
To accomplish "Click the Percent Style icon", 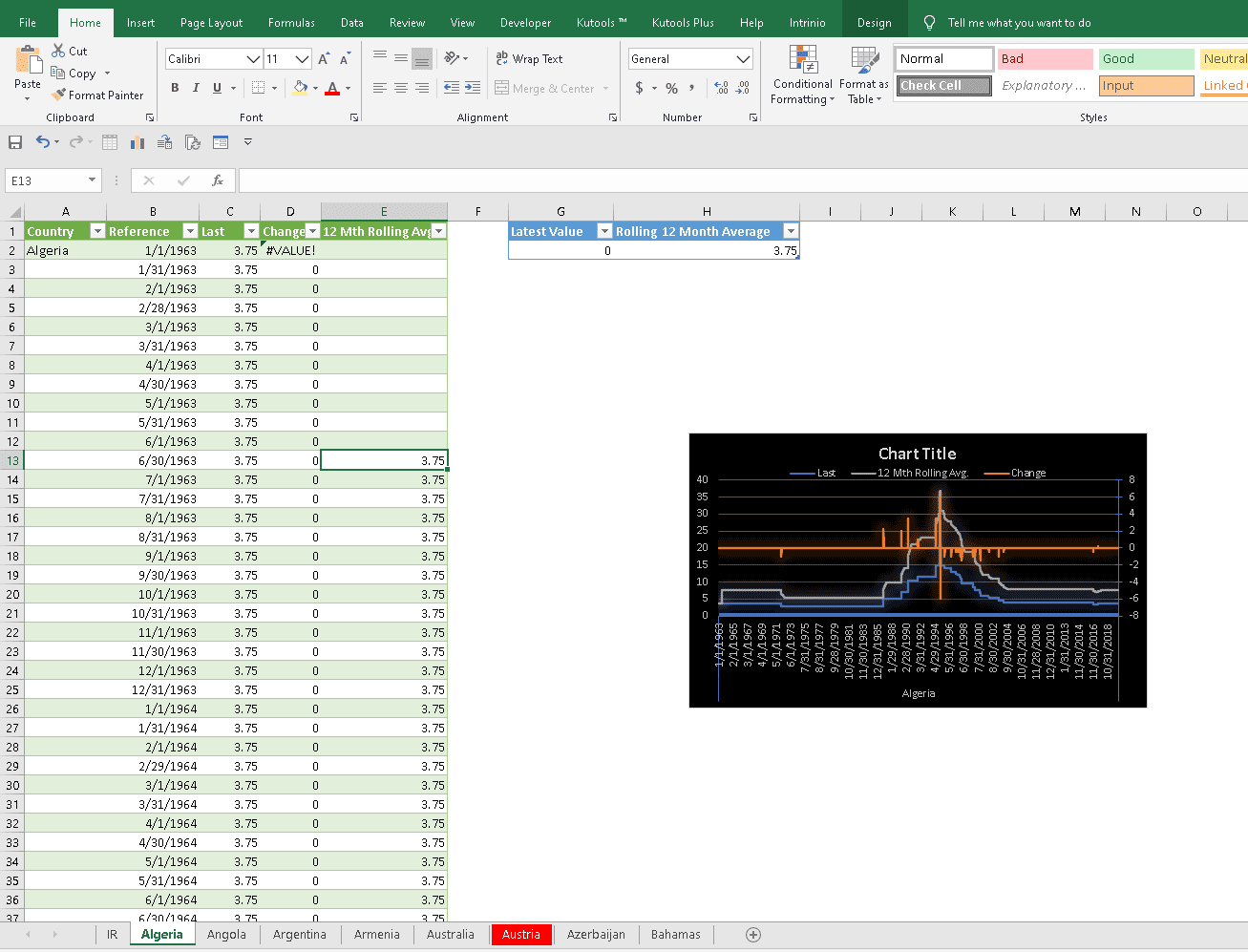I will 671,89.
